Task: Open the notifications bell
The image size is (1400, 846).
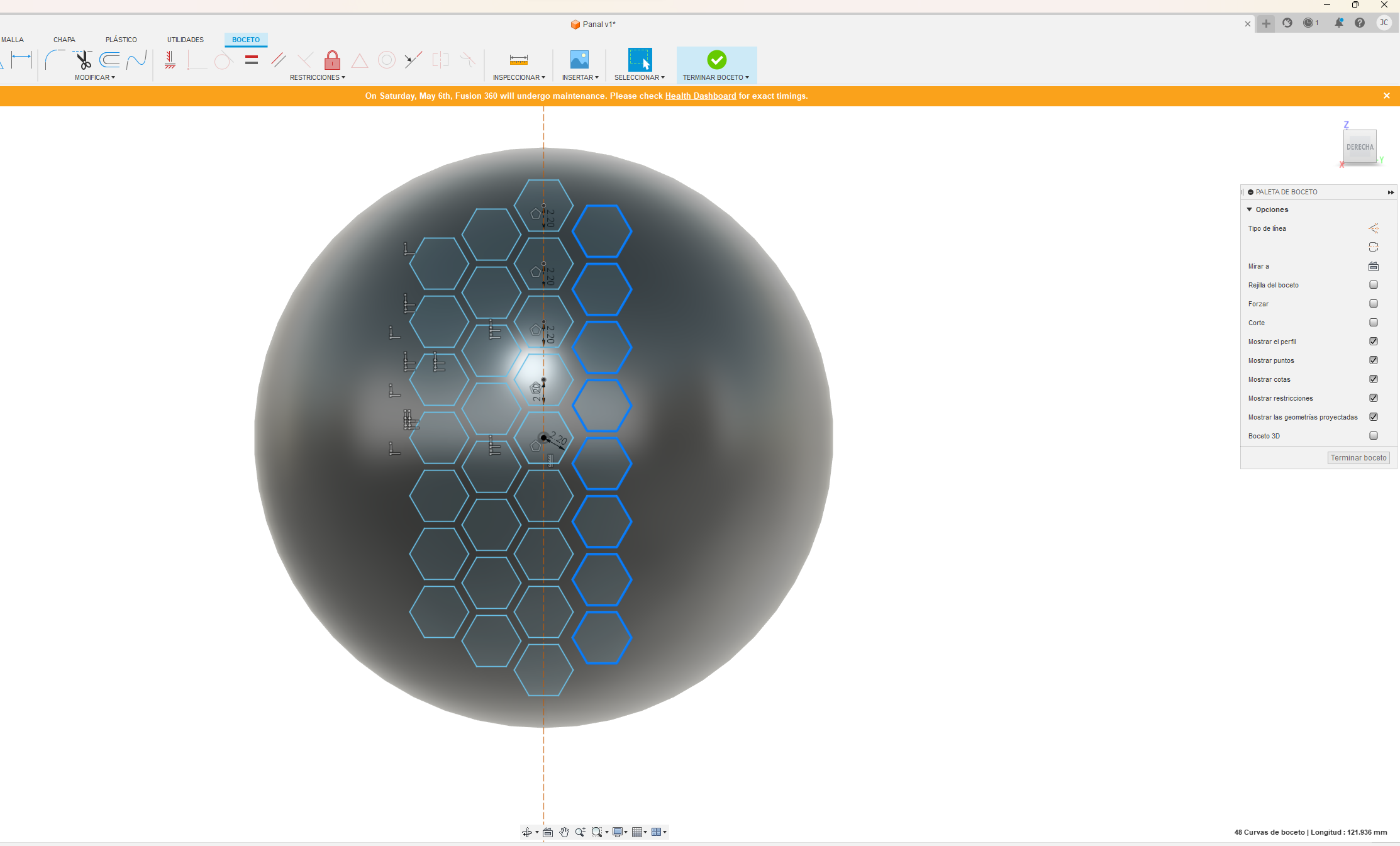Action: point(1339,23)
